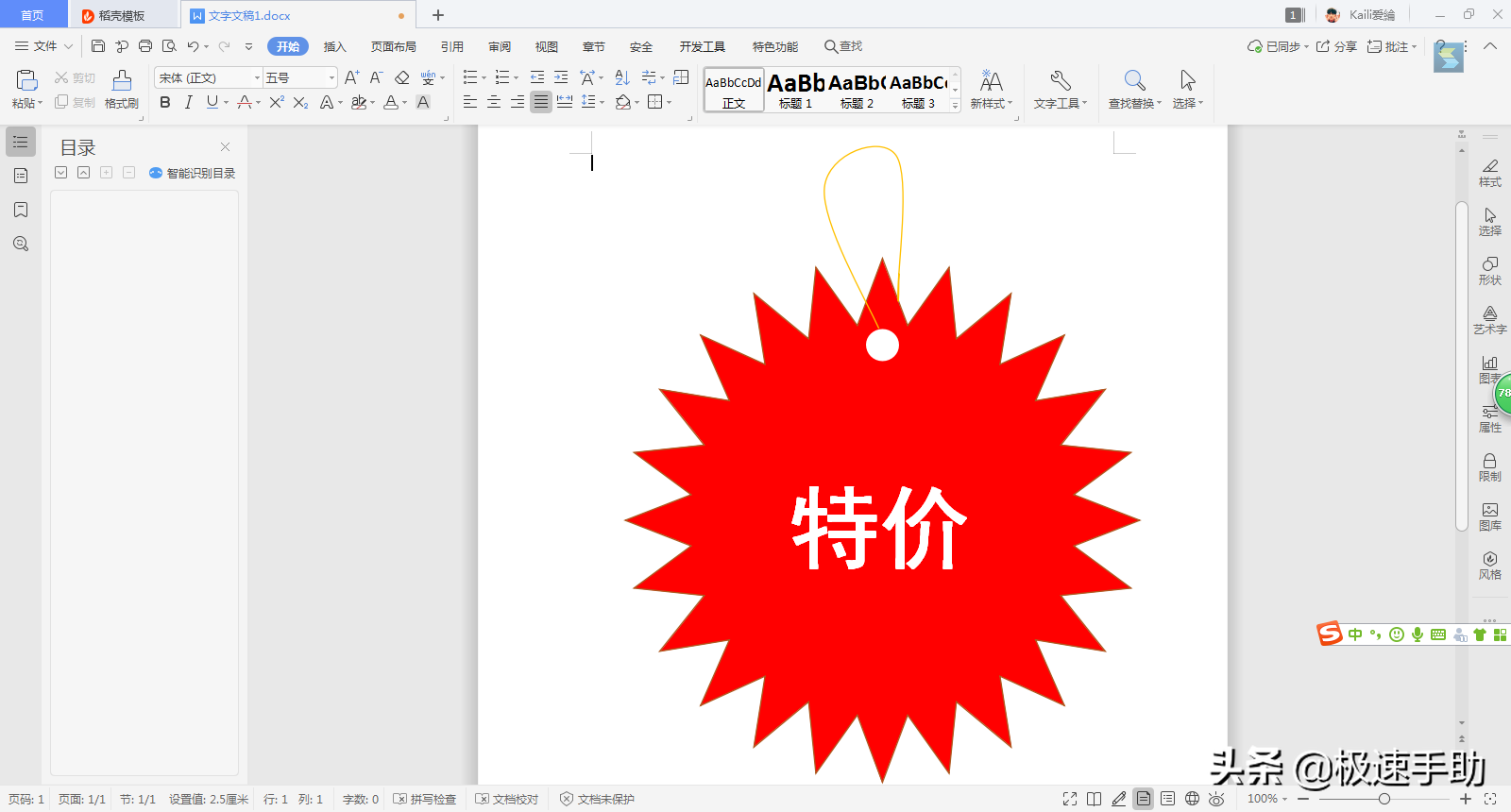Open 形状 shapes panel on right sidebar
This screenshot has height=812, width=1511.
coord(1489,270)
